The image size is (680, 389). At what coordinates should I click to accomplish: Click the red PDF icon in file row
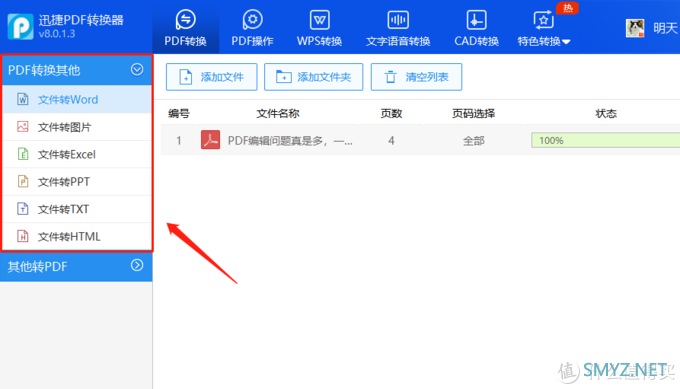tap(210, 140)
